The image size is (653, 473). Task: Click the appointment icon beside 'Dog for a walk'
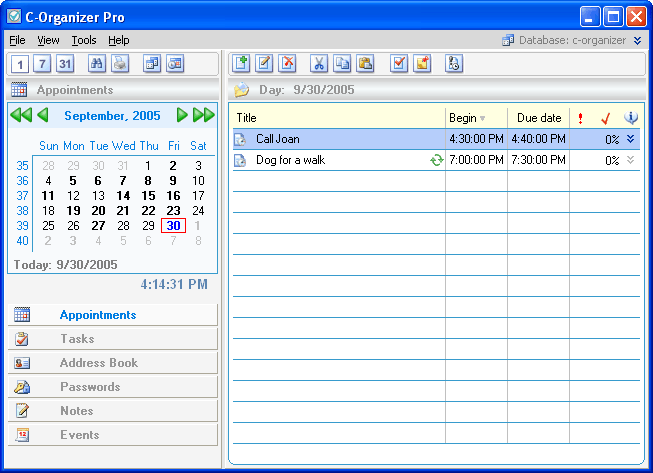(x=240, y=160)
